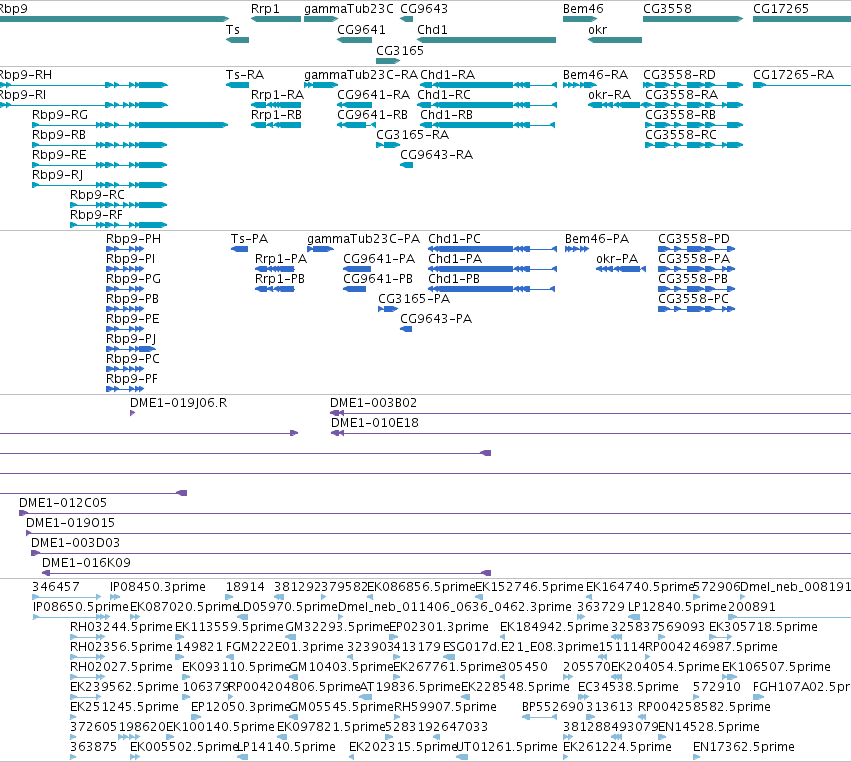The image size is (851, 762).
Task: Click protein okr-PA label
Action: point(617,259)
